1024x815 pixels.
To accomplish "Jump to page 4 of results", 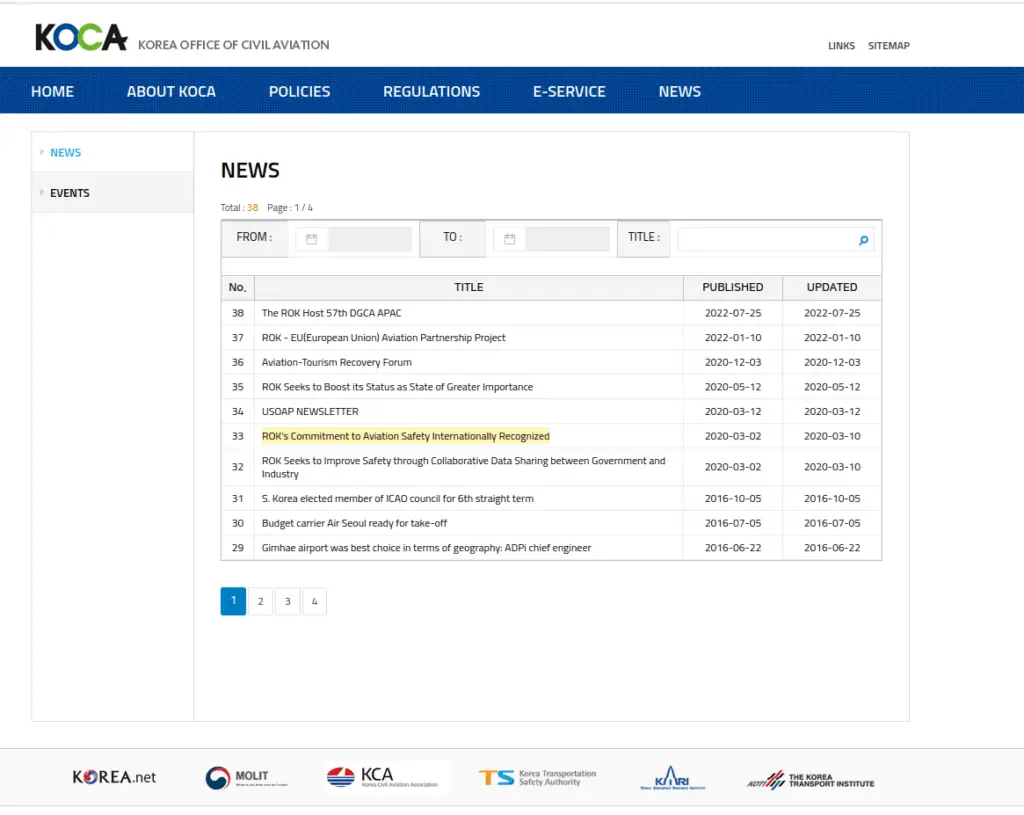I will point(314,601).
